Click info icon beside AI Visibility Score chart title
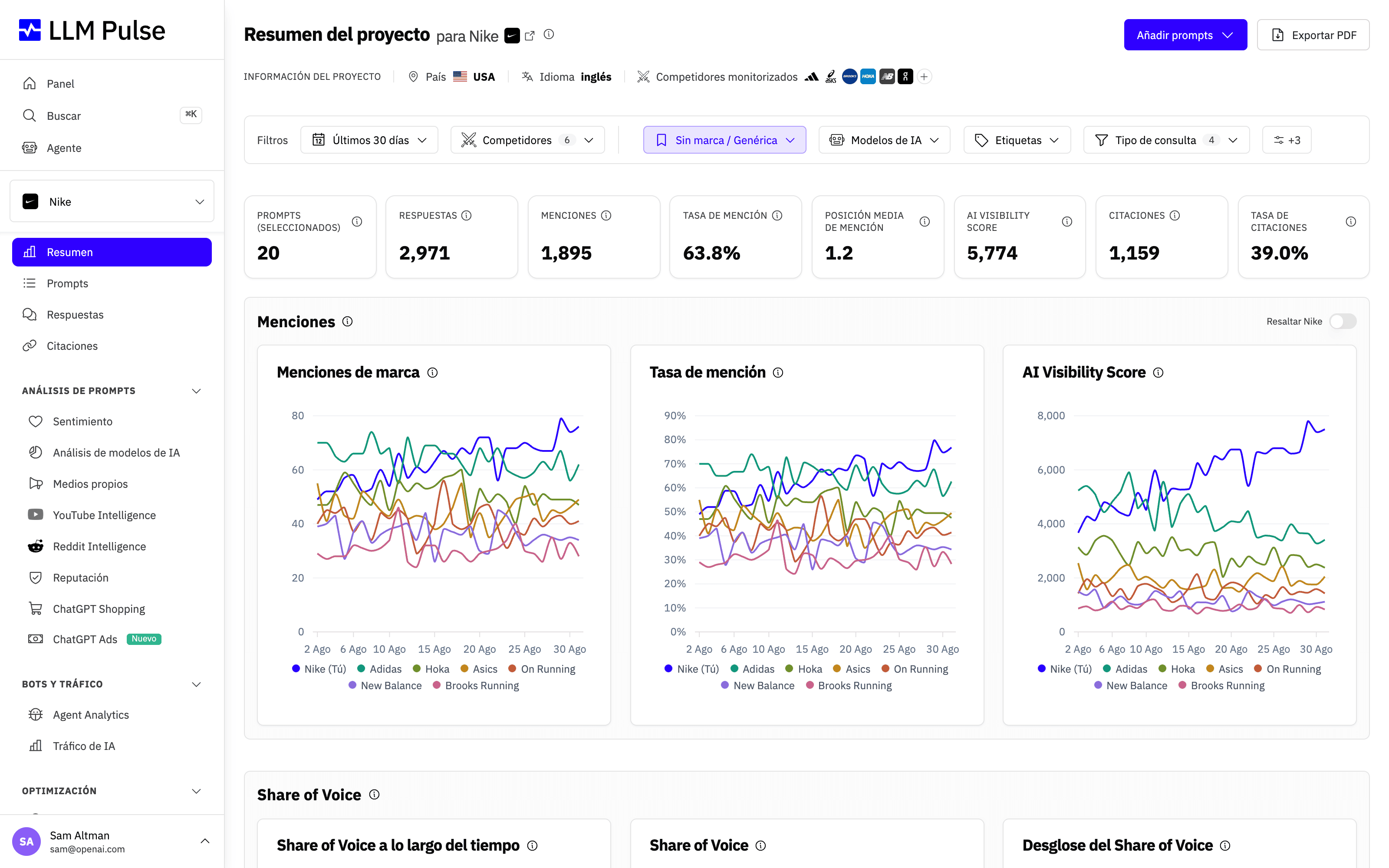The width and height of the screenshot is (1389, 868). [x=1158, y=372]
